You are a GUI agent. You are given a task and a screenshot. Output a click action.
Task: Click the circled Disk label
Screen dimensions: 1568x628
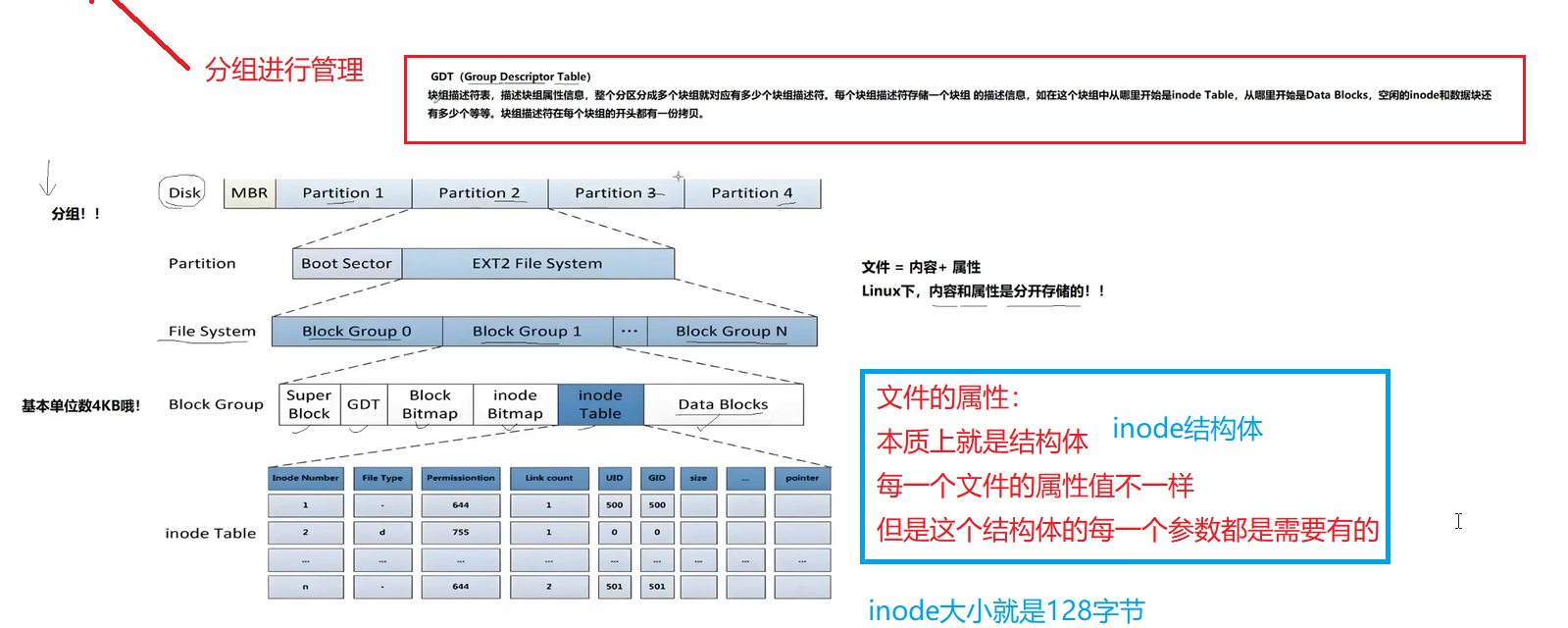183,192
